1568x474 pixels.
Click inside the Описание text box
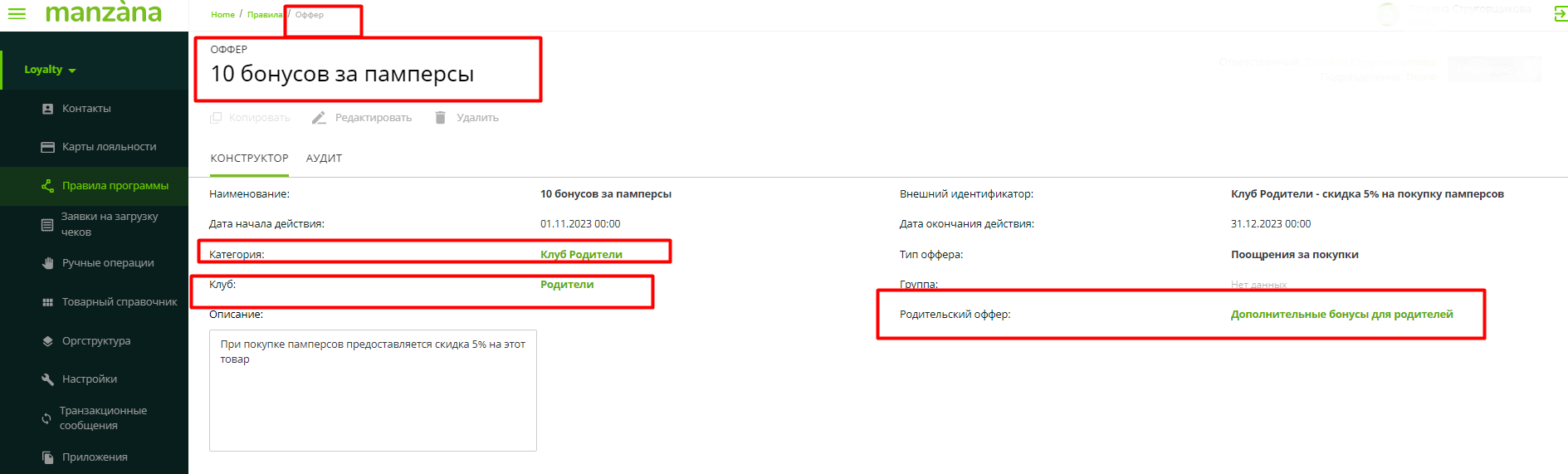tap(373, 398)
